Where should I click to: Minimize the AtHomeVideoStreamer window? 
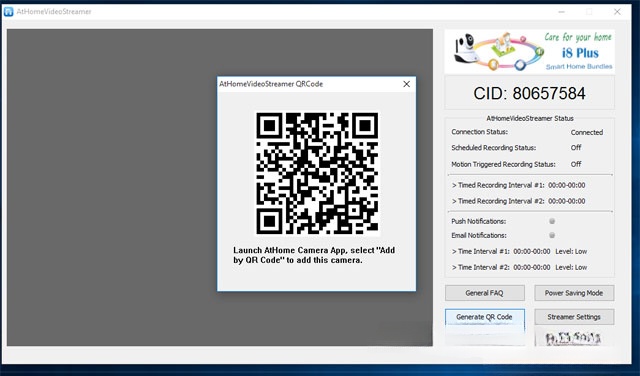[562, 12]
